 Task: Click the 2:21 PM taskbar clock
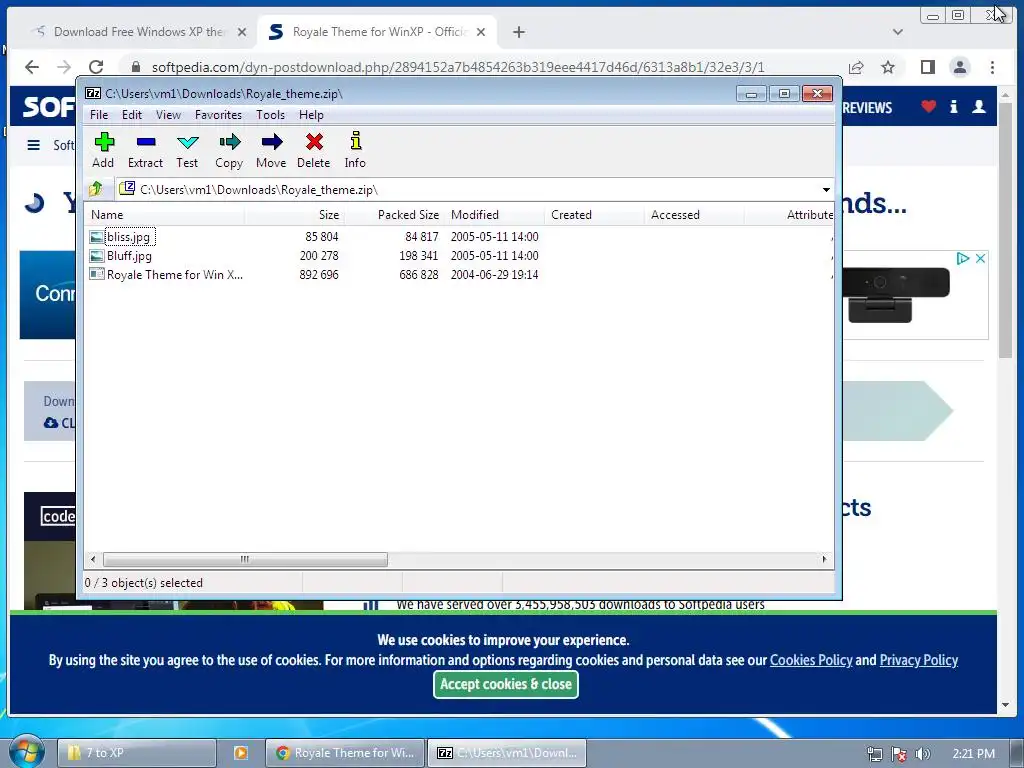tap(974, 754)
